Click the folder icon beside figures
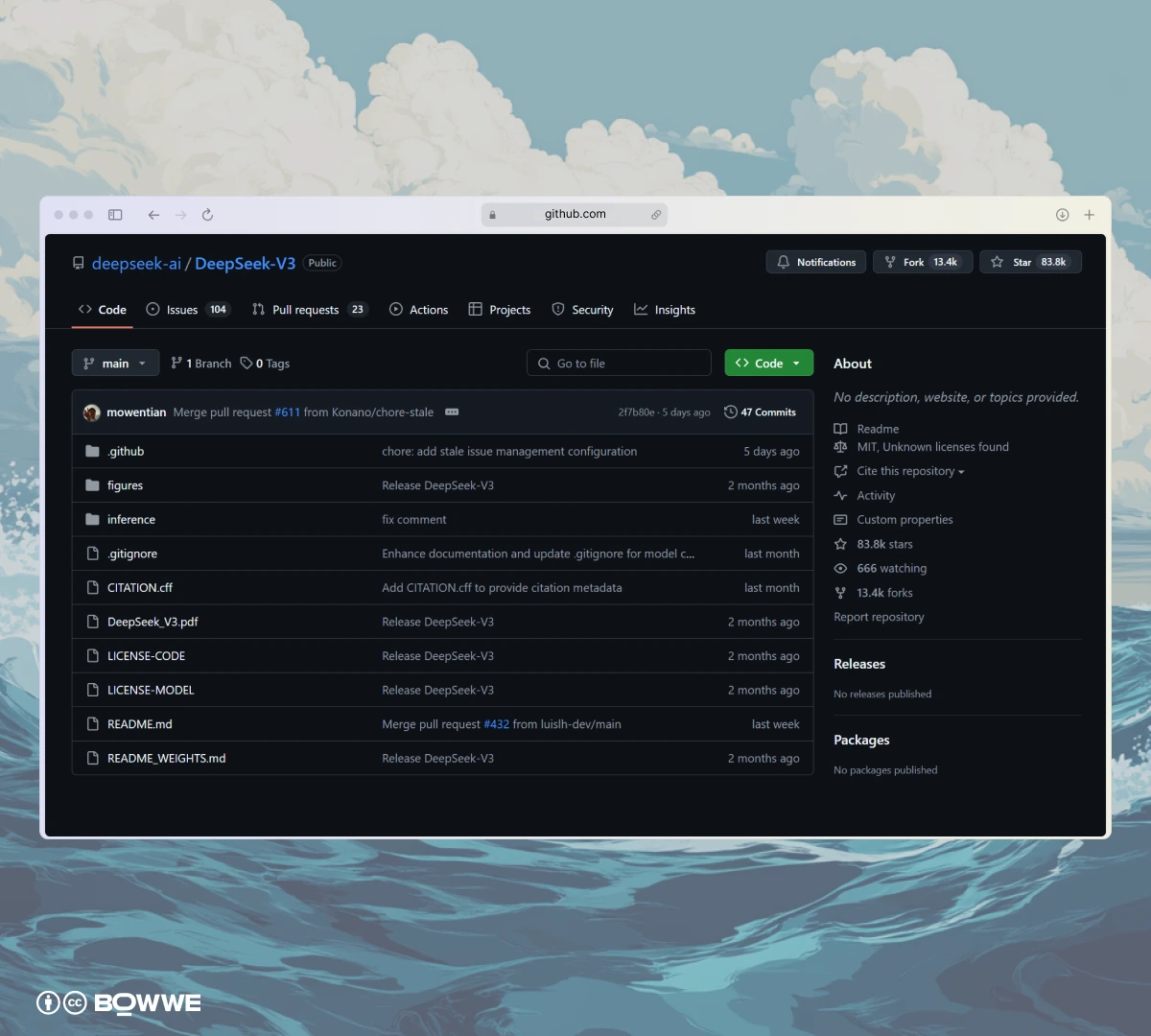Screen dimensions: 1151x1036 (x=92, y=485)
